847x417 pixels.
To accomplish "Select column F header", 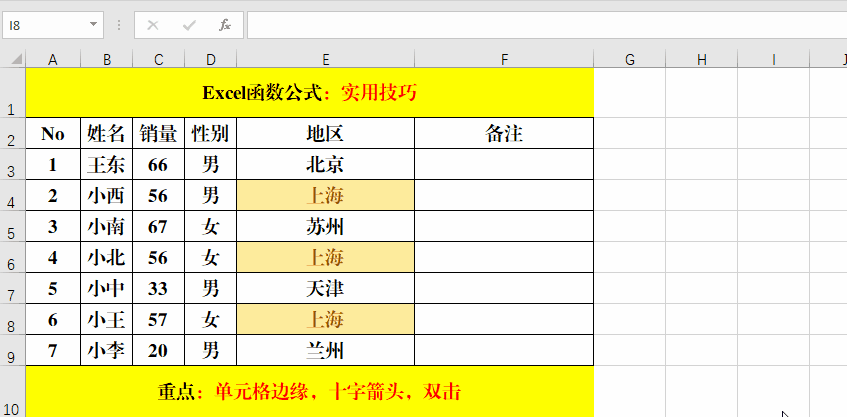I will tap(504, 59).
